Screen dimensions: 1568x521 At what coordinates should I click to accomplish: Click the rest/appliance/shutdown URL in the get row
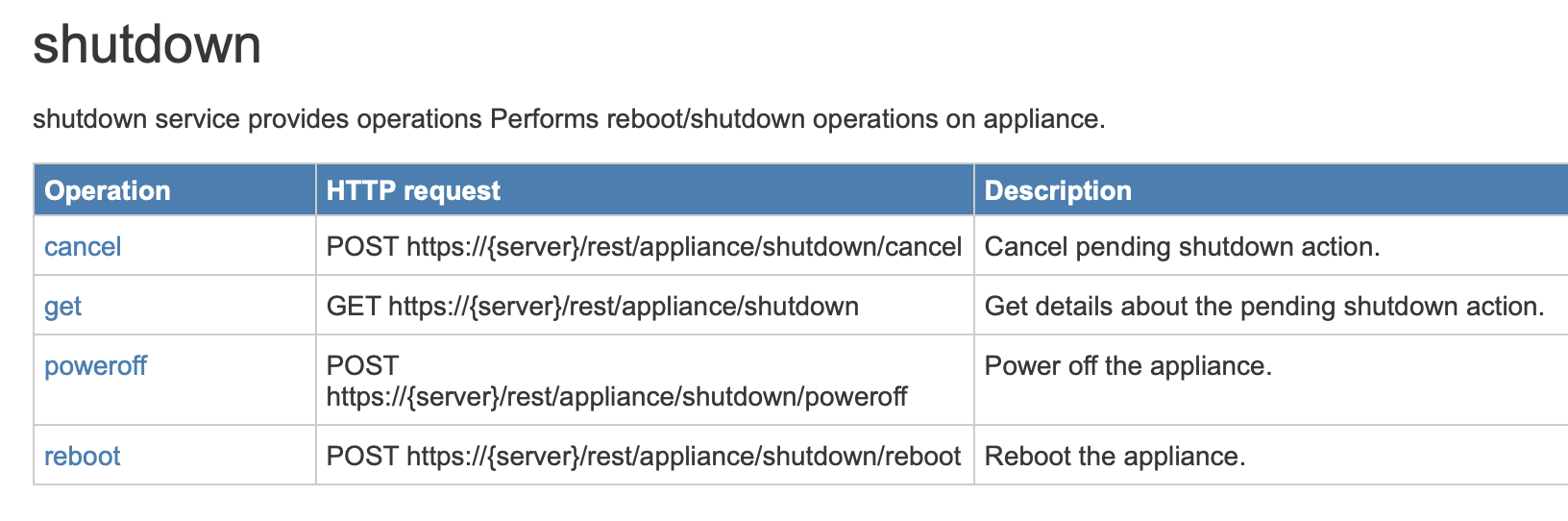click(624, 307)
